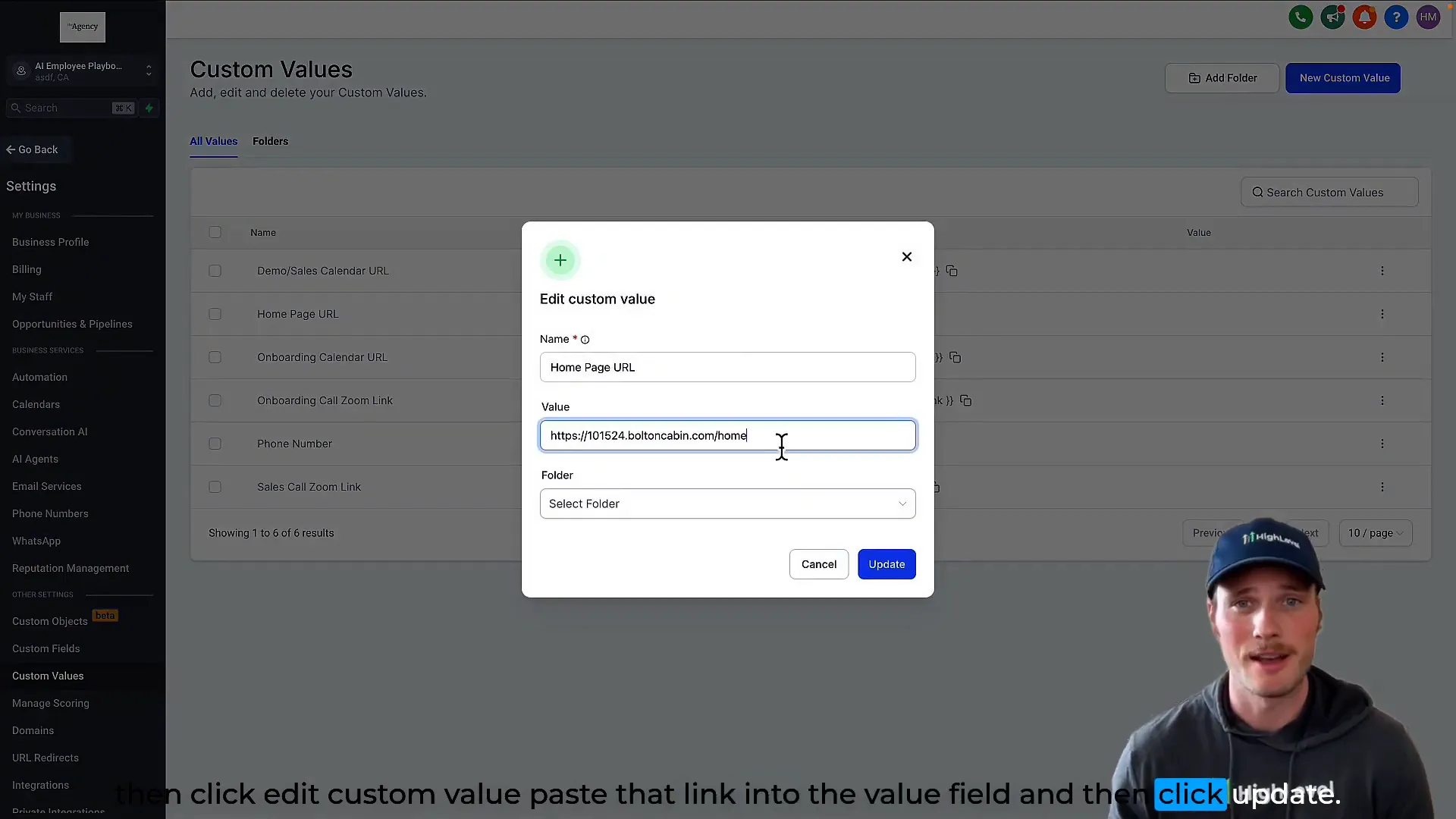The image size is (1456, 819).
Task: Copy the Demo/Sales Calendar URL key
Action: (x=952, y=271)
